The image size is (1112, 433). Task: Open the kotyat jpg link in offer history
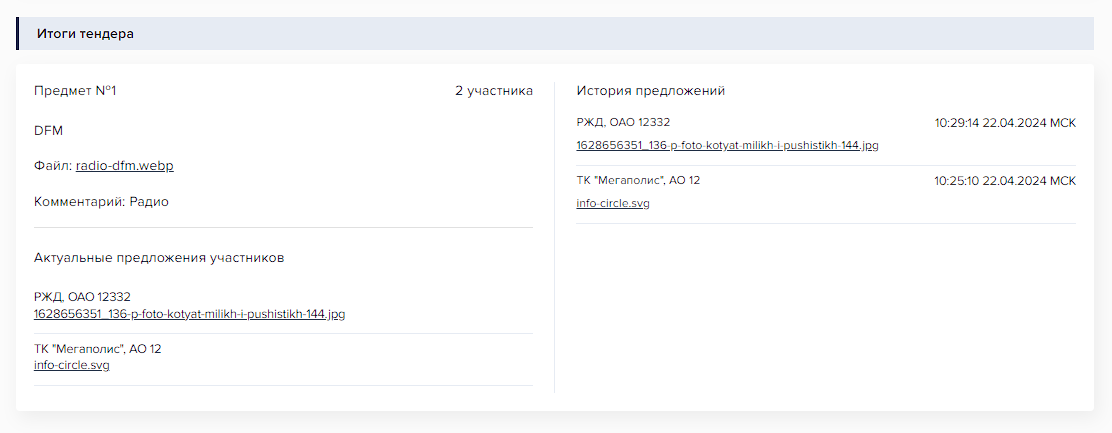727,145
